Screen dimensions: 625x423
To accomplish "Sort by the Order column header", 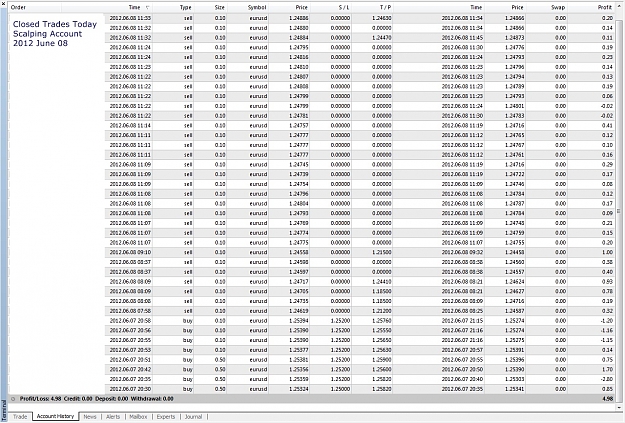I will coord(18,8).
